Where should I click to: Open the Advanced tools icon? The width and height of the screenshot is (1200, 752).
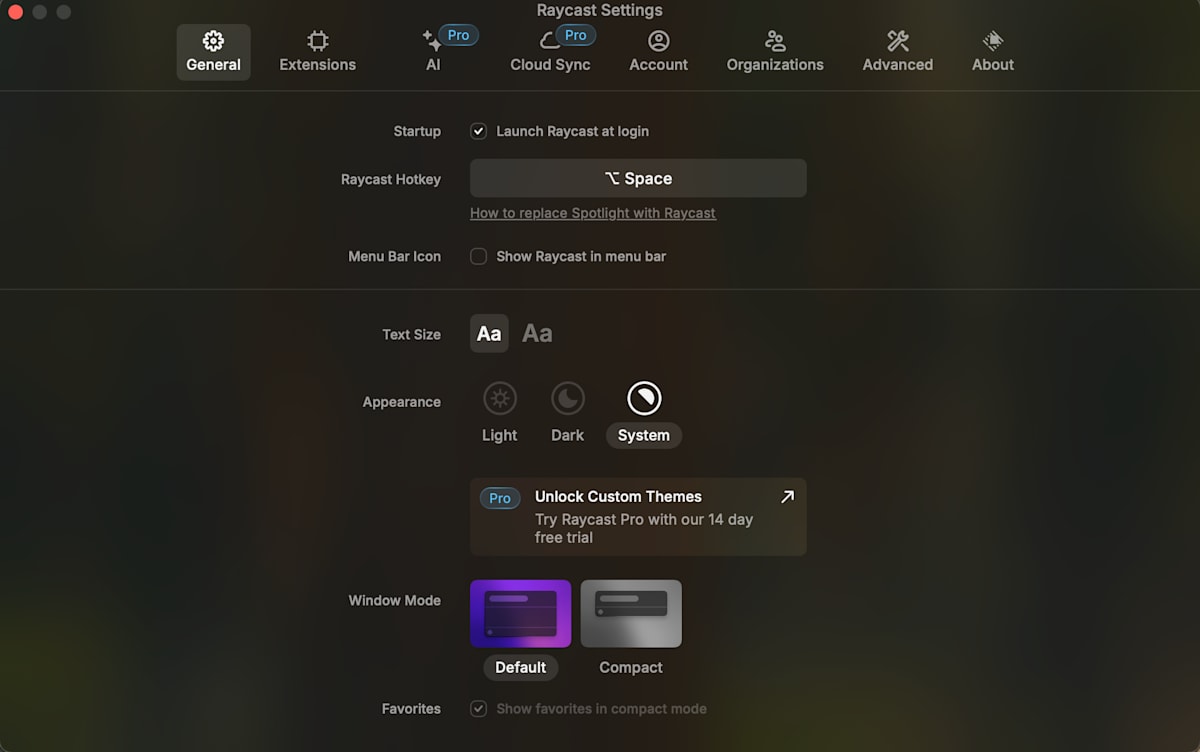(898, 41)
